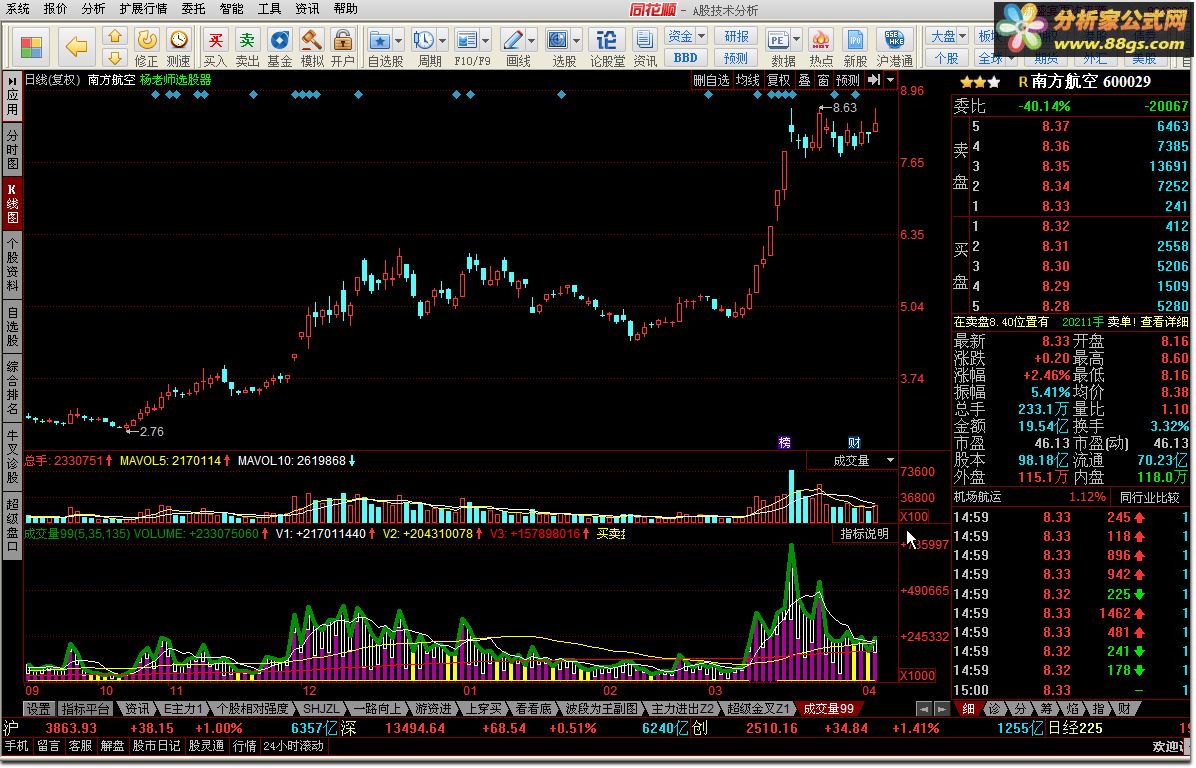Click the orange down arrow button
Image resolution: width=1196 pixels, height=768 pixels.
point(114,58)
